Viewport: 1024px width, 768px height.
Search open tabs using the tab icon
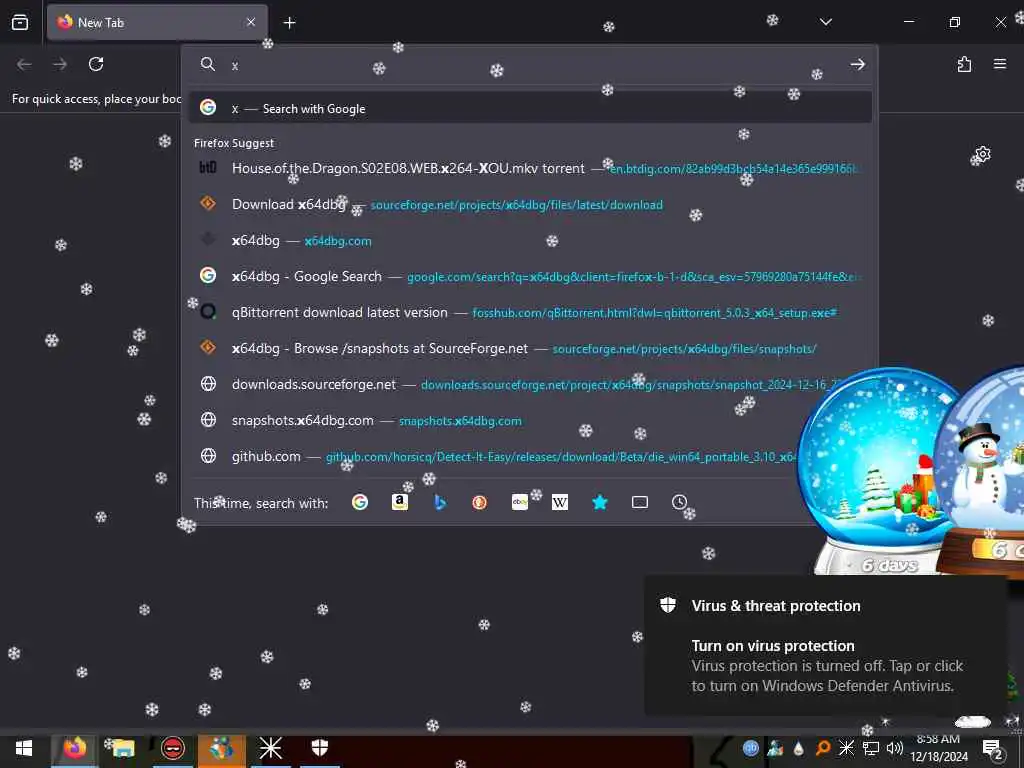point(640,502)
